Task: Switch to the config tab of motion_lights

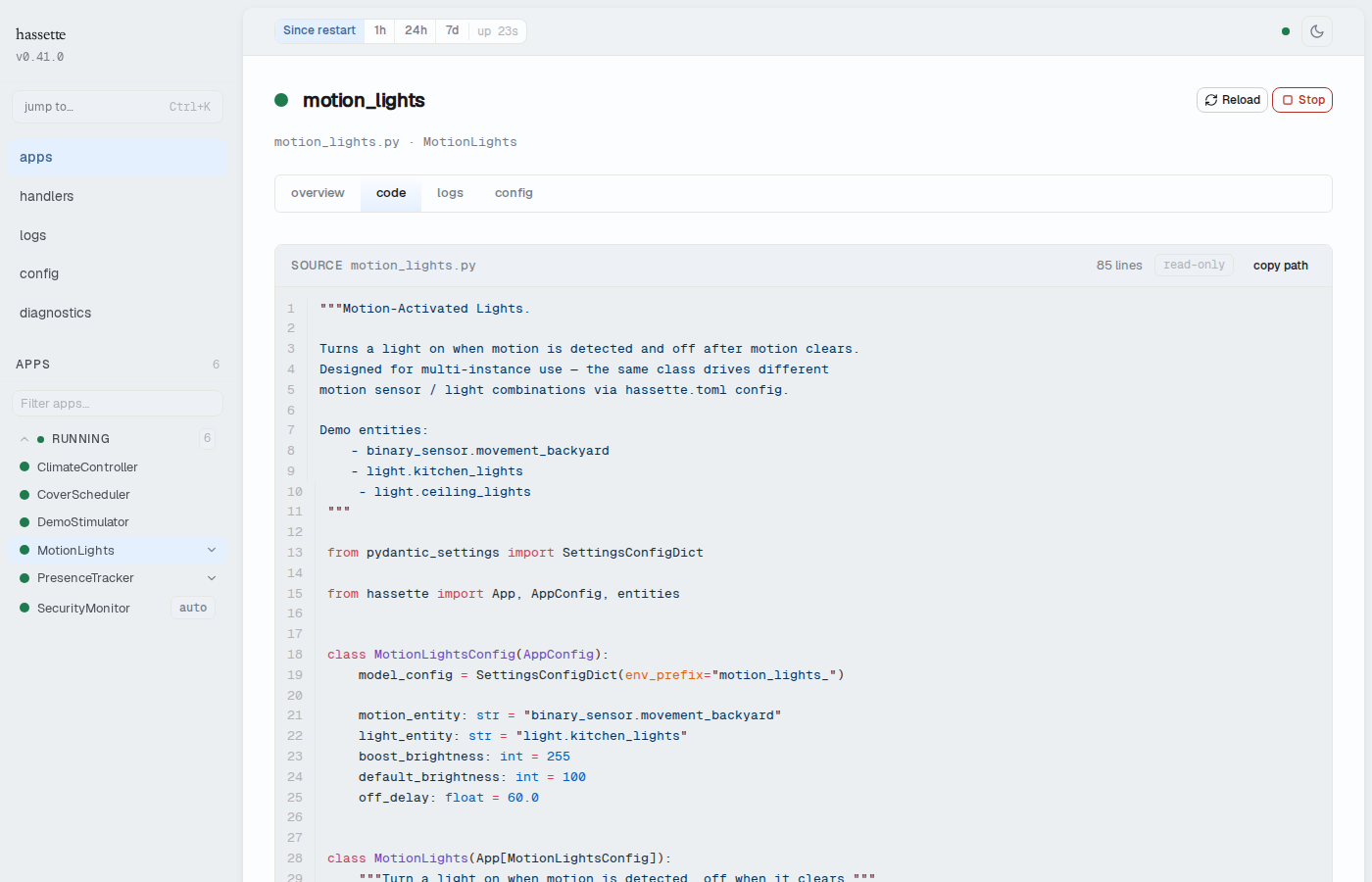Action: (514, 193)
